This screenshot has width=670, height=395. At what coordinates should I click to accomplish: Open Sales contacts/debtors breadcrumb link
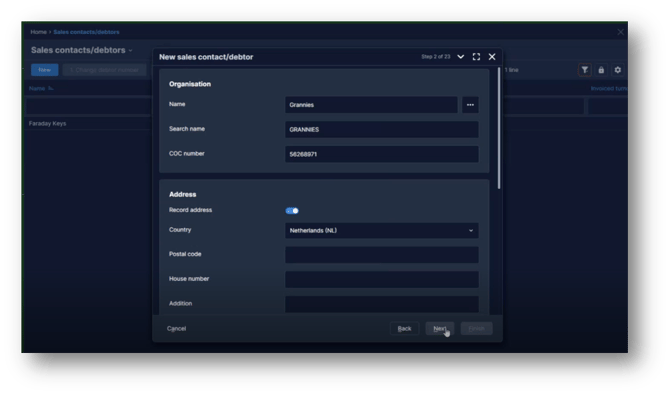tap(86, 32)
